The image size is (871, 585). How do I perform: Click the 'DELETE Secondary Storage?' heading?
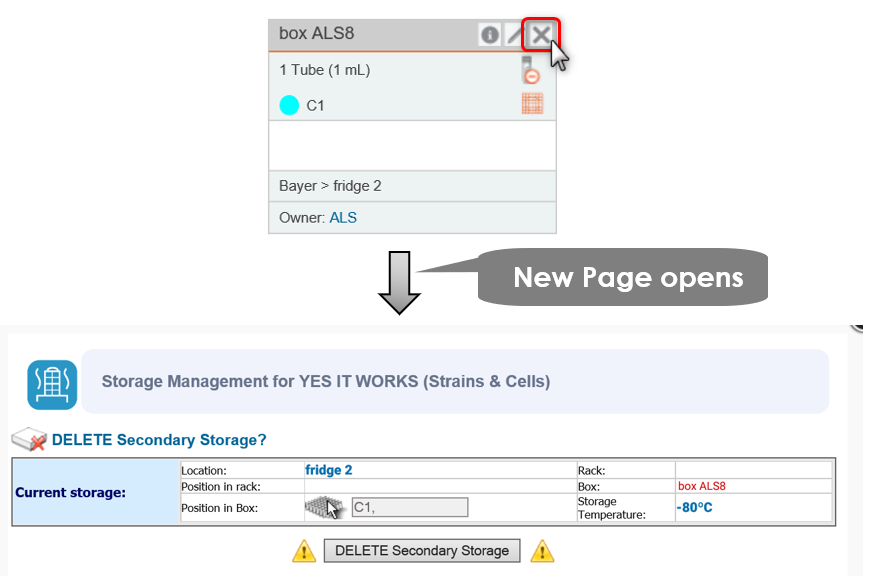point(159,440)
